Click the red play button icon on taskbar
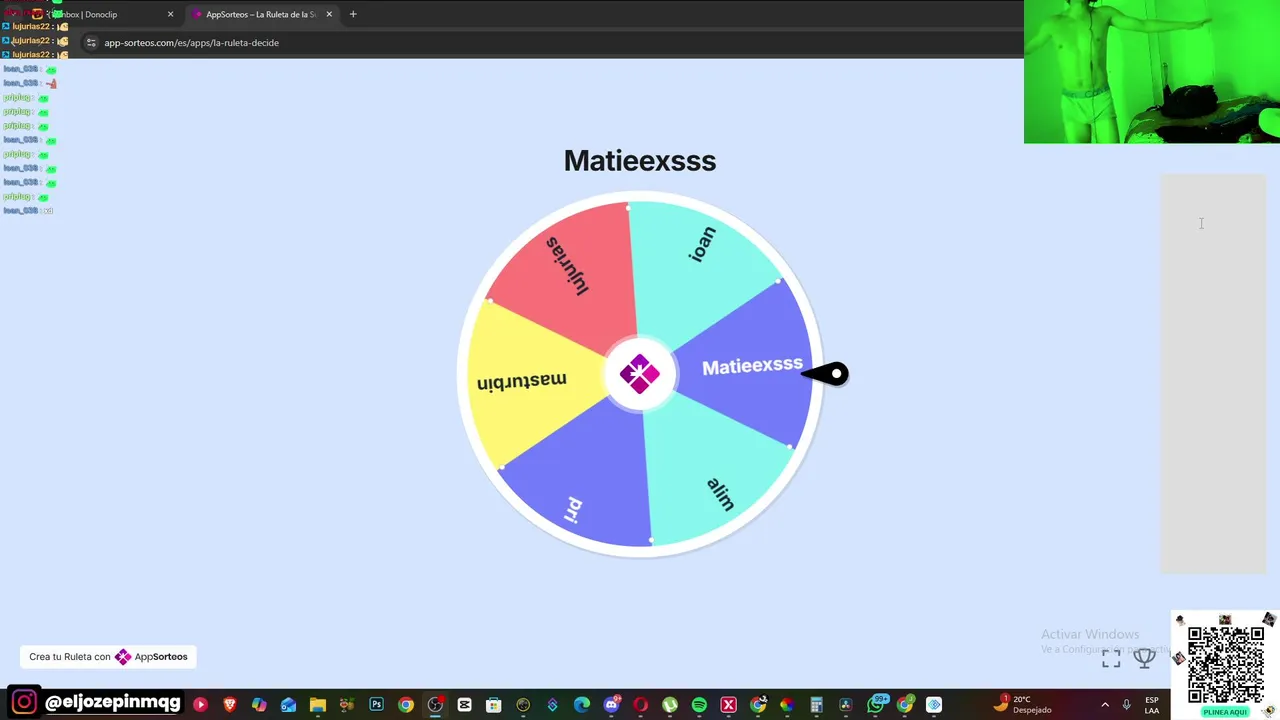1280x720 pixels. click(200, 705)
